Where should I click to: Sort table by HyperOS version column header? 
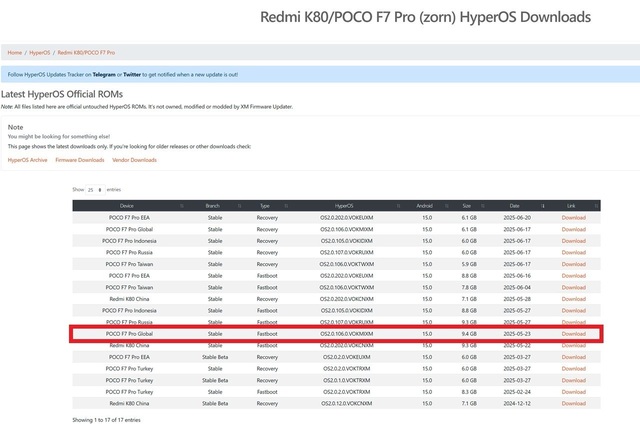pyautogui.click(x=345, y=205)
